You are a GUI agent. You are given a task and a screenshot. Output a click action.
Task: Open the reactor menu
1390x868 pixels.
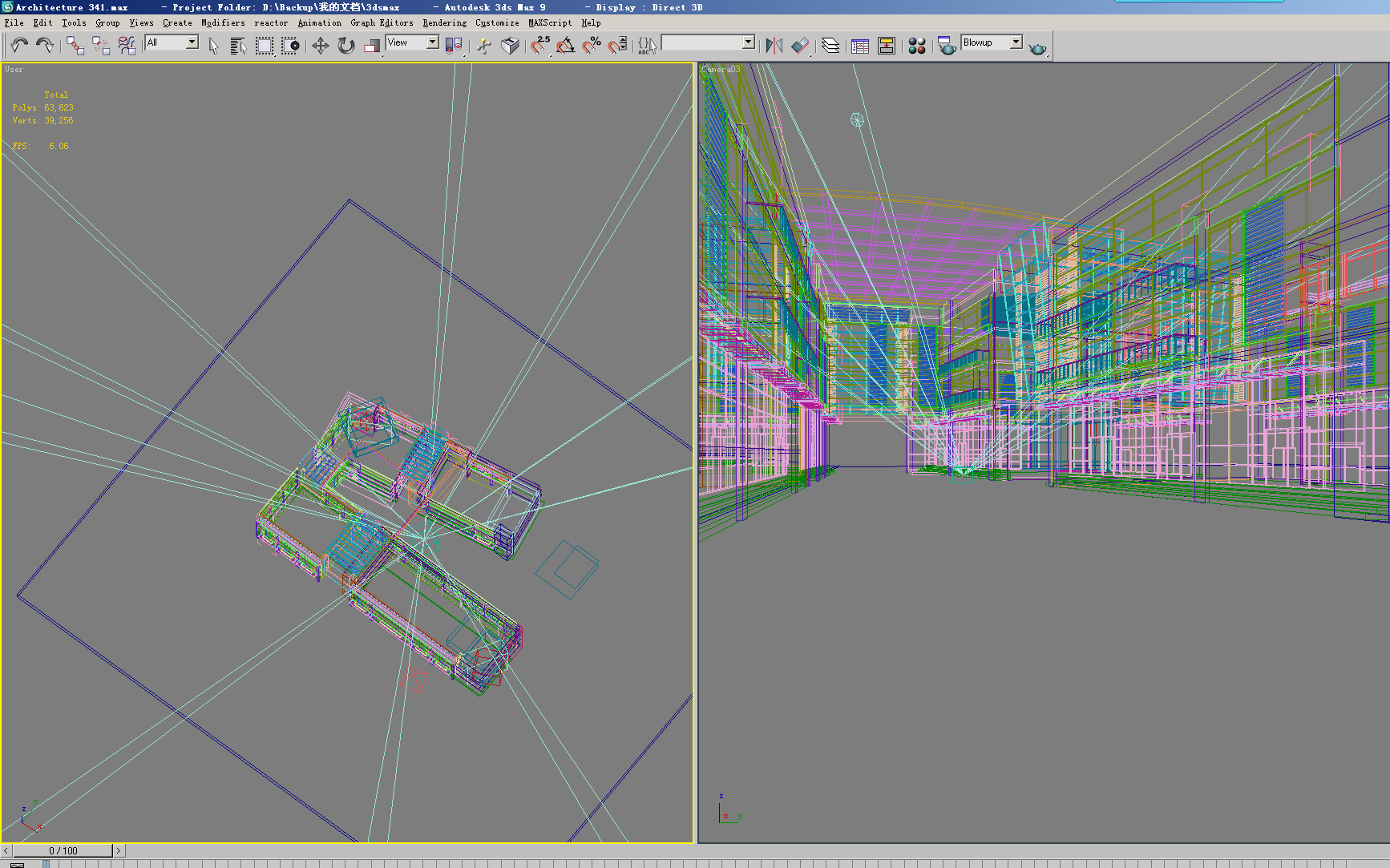point(271,22)
